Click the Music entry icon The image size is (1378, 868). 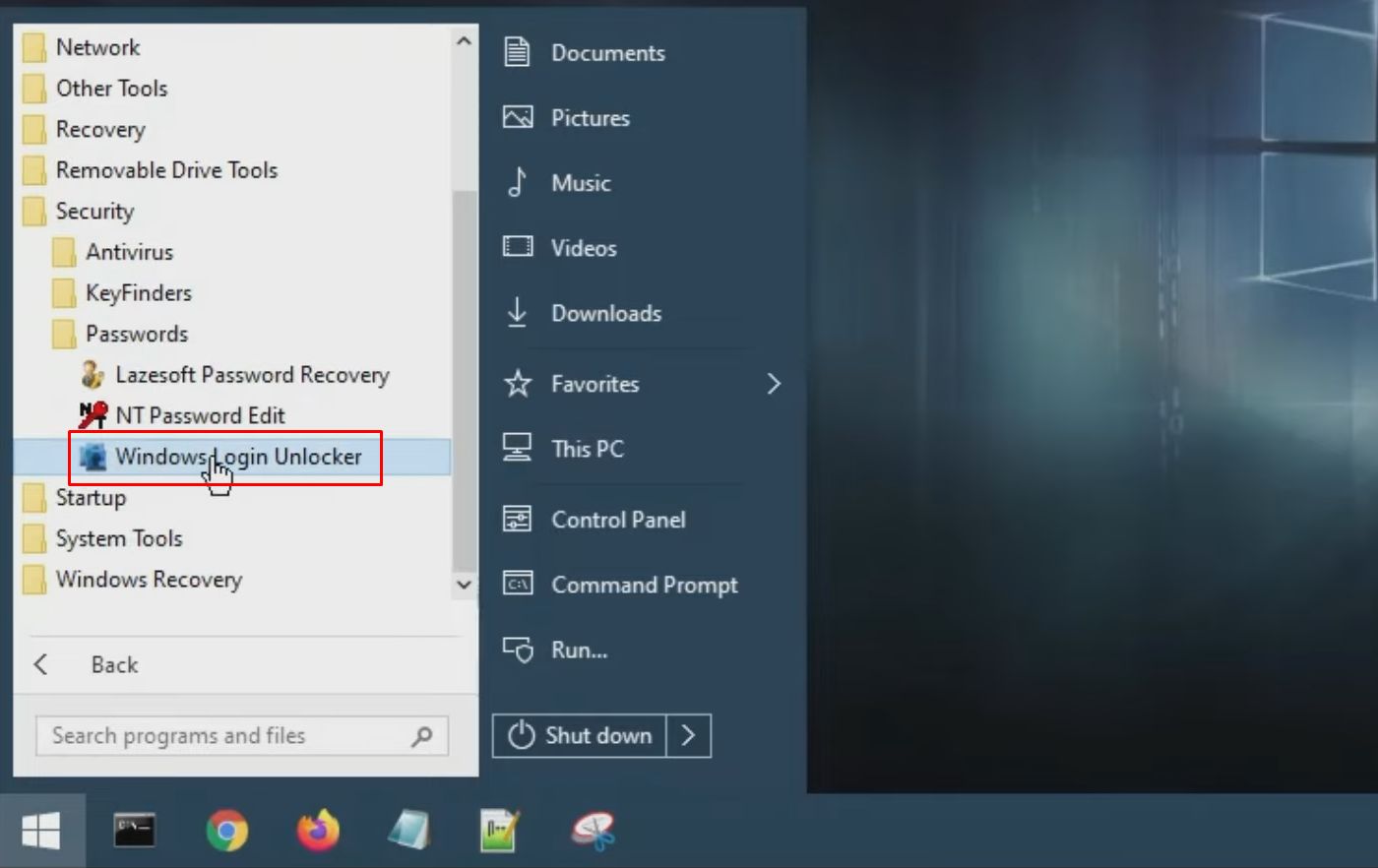(517, 182)
